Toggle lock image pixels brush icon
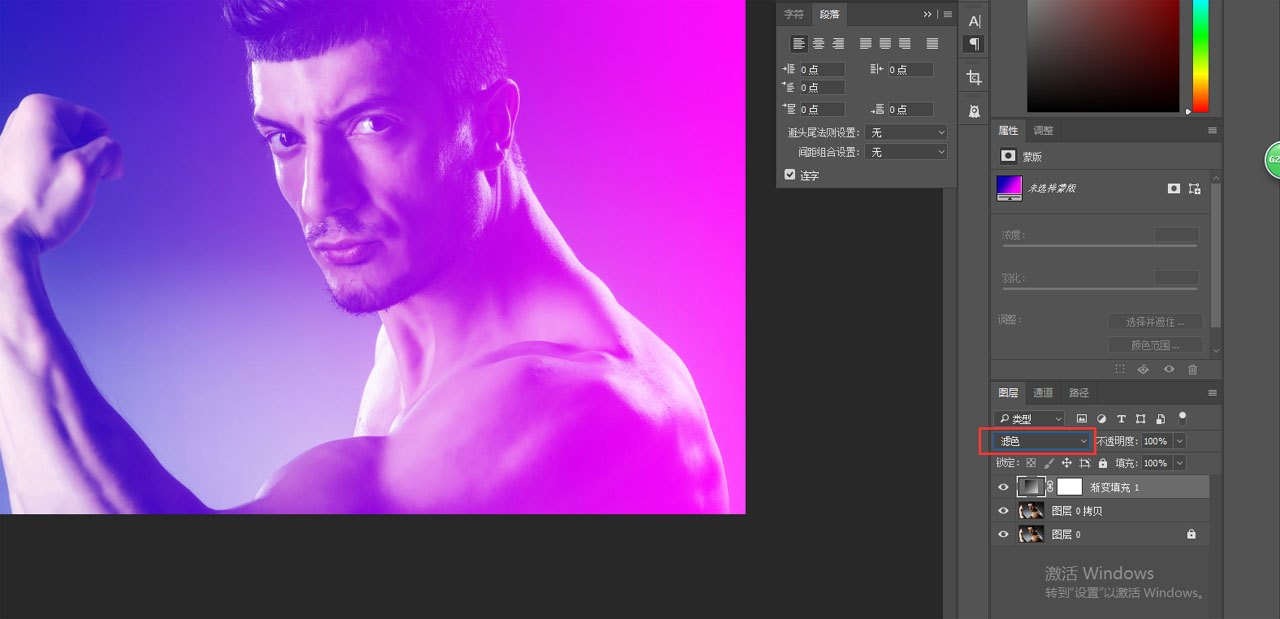This screenshot has height=619, width=1280. click(x=1049, y=463)
